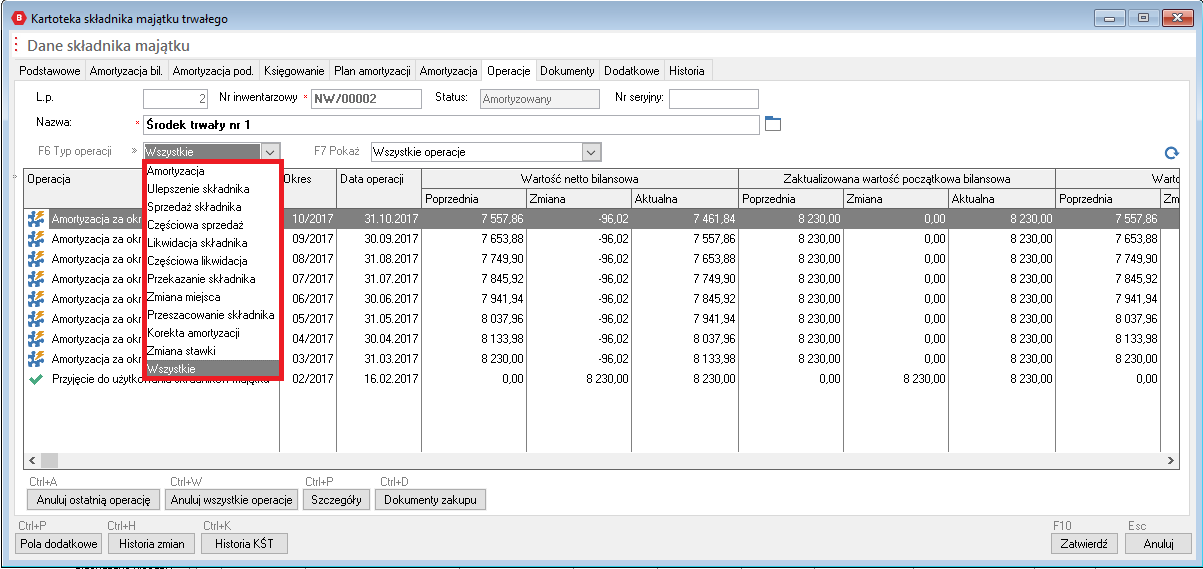The image size is (1203, 569).
Task: Click the Nr inwentarzowy field NW/00002
Action: [366, 98]
